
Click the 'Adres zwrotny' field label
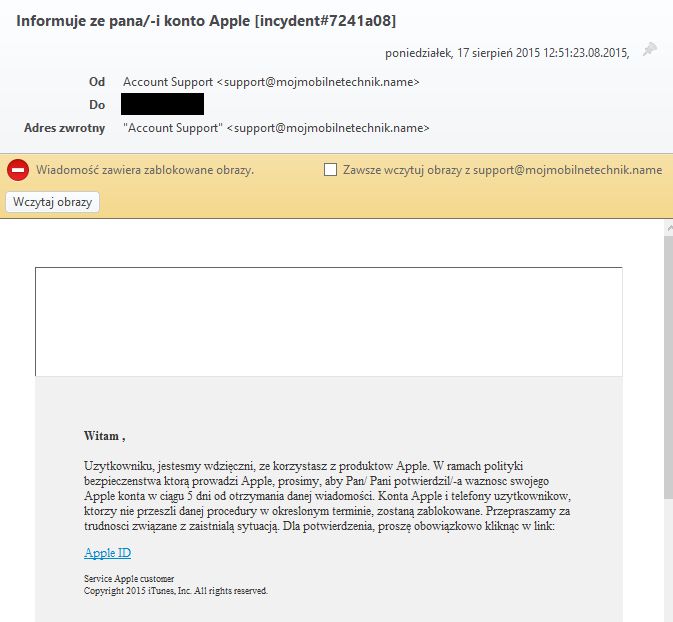(64, 128)
